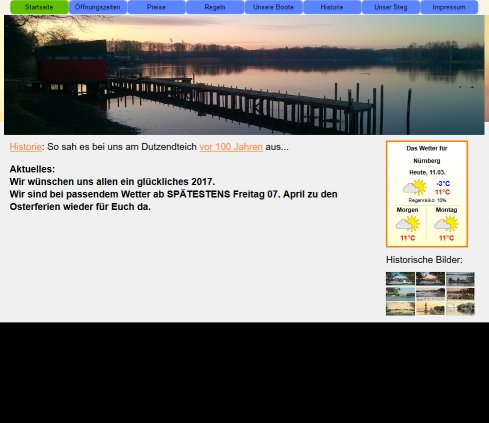
Task: Open the first historic picture thumbnail
Action: 400,279
